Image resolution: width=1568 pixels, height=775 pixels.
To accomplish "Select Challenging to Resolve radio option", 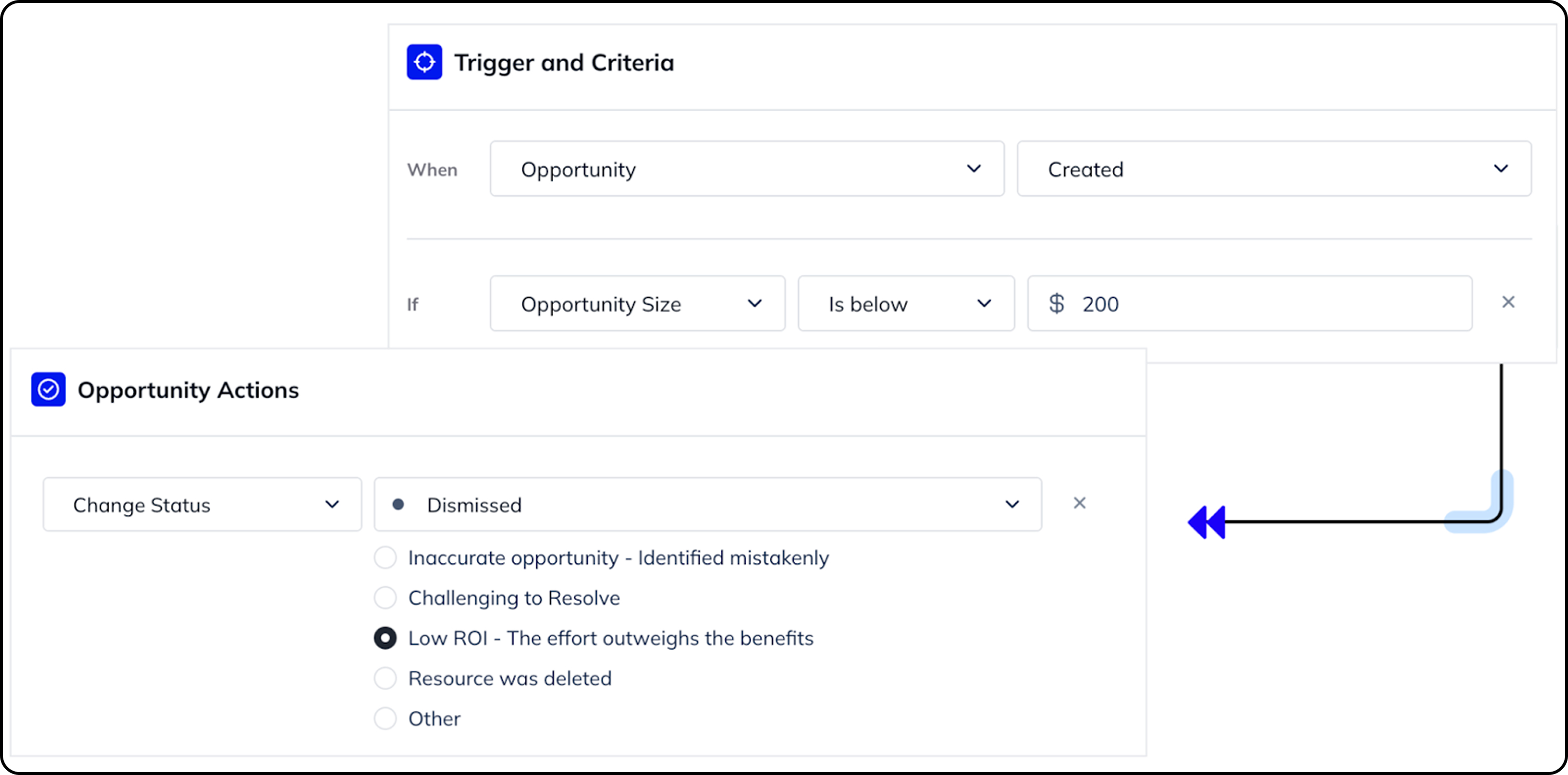I will [385, 597].
